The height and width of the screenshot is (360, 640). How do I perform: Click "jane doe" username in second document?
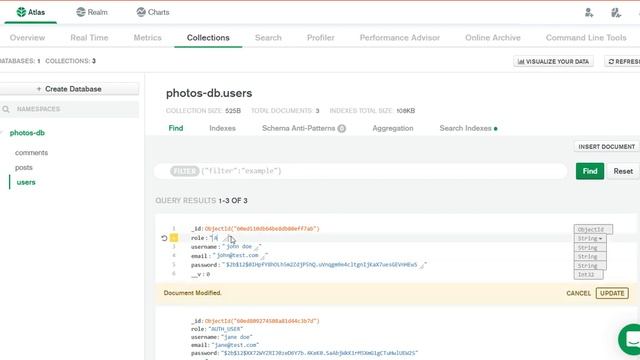(237, 337)
